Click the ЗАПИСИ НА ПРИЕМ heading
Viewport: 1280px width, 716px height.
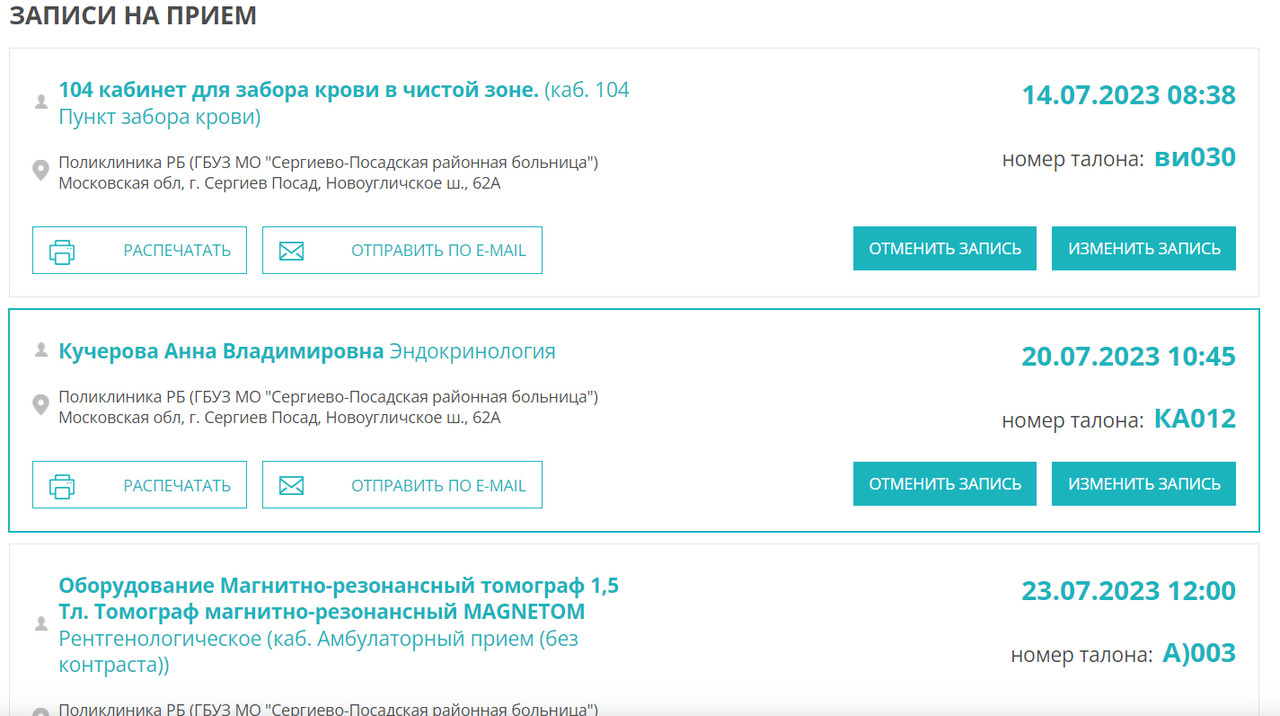(x=133, y=16)
